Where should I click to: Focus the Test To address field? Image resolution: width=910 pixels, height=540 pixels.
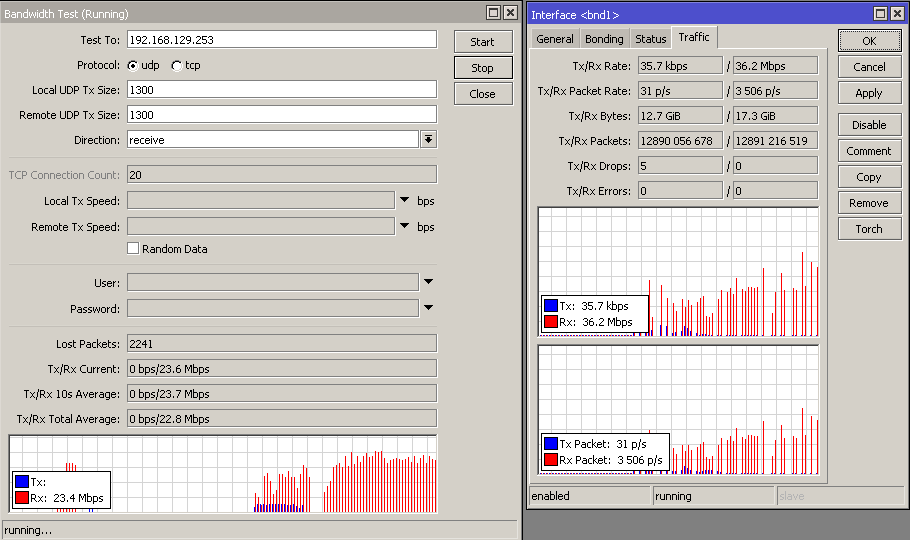[x=281, y=39]
